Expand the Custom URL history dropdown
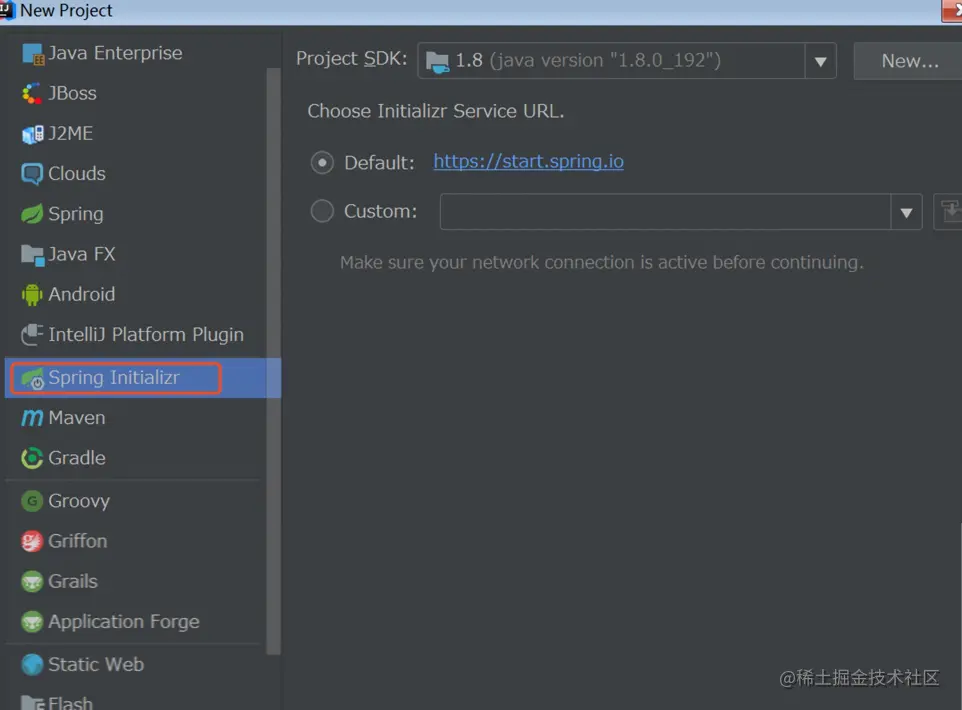This screenshot has width=962, height=710. coord(906,212)
